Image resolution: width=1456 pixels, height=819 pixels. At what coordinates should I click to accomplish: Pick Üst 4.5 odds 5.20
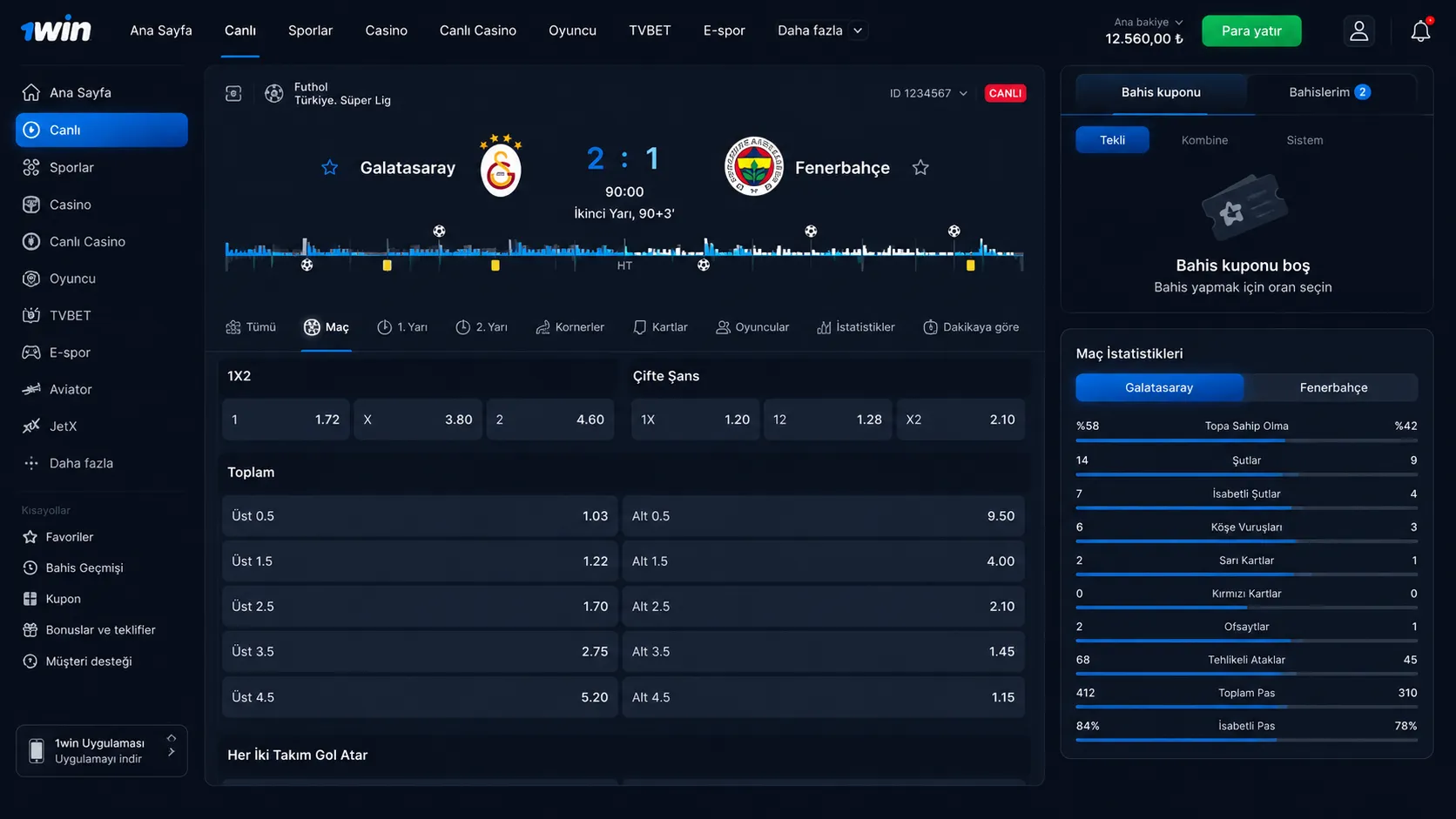[420, 697]
